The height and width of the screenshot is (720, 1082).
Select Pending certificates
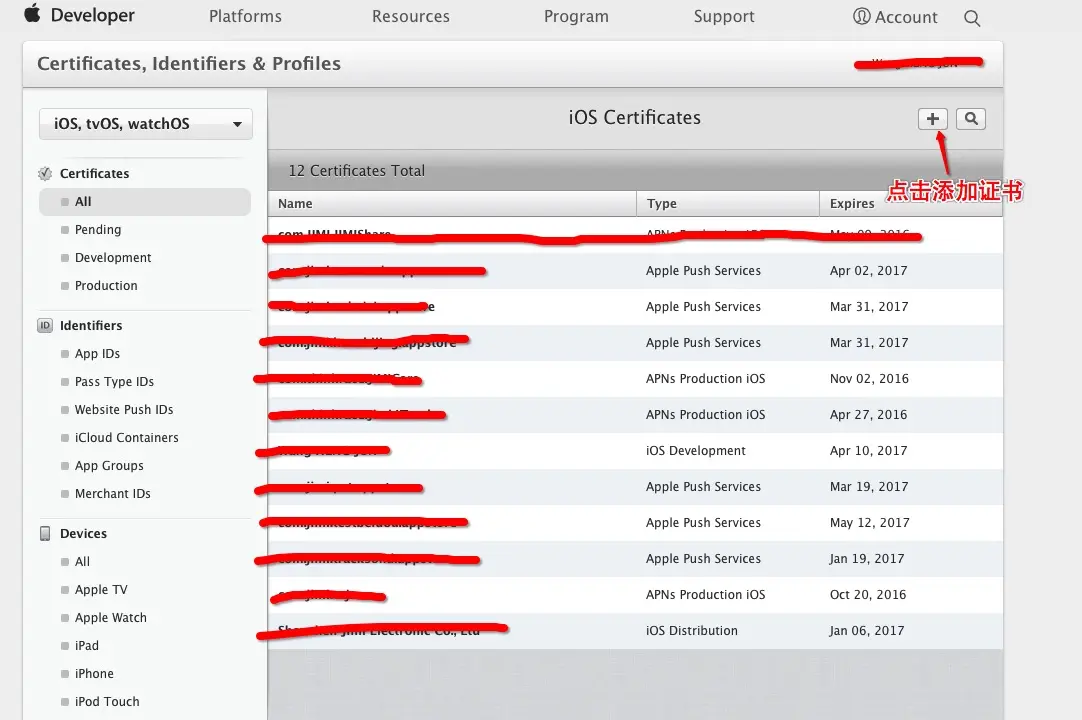97,229
